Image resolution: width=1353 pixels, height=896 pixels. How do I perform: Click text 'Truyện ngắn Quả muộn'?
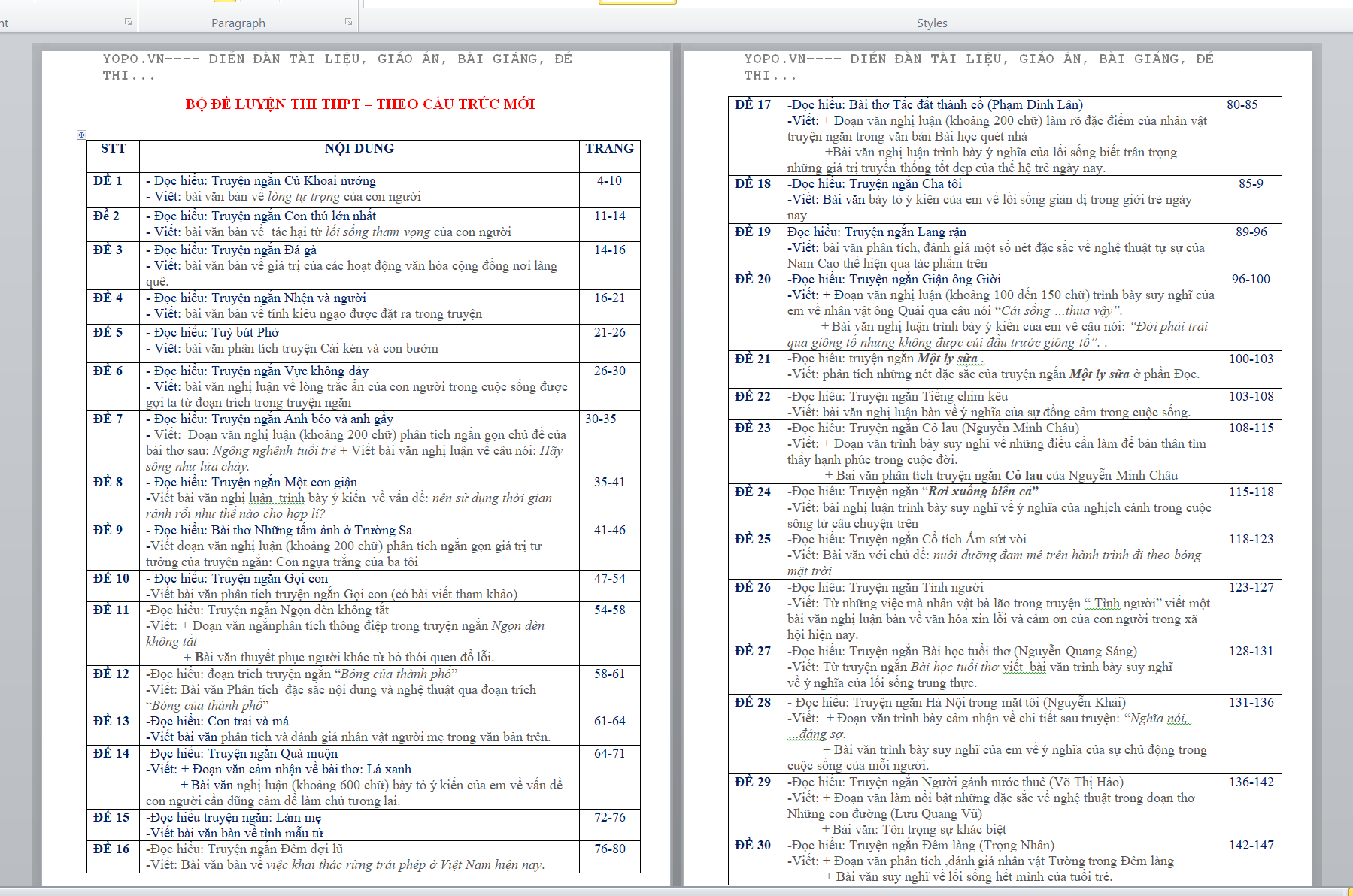273,754
